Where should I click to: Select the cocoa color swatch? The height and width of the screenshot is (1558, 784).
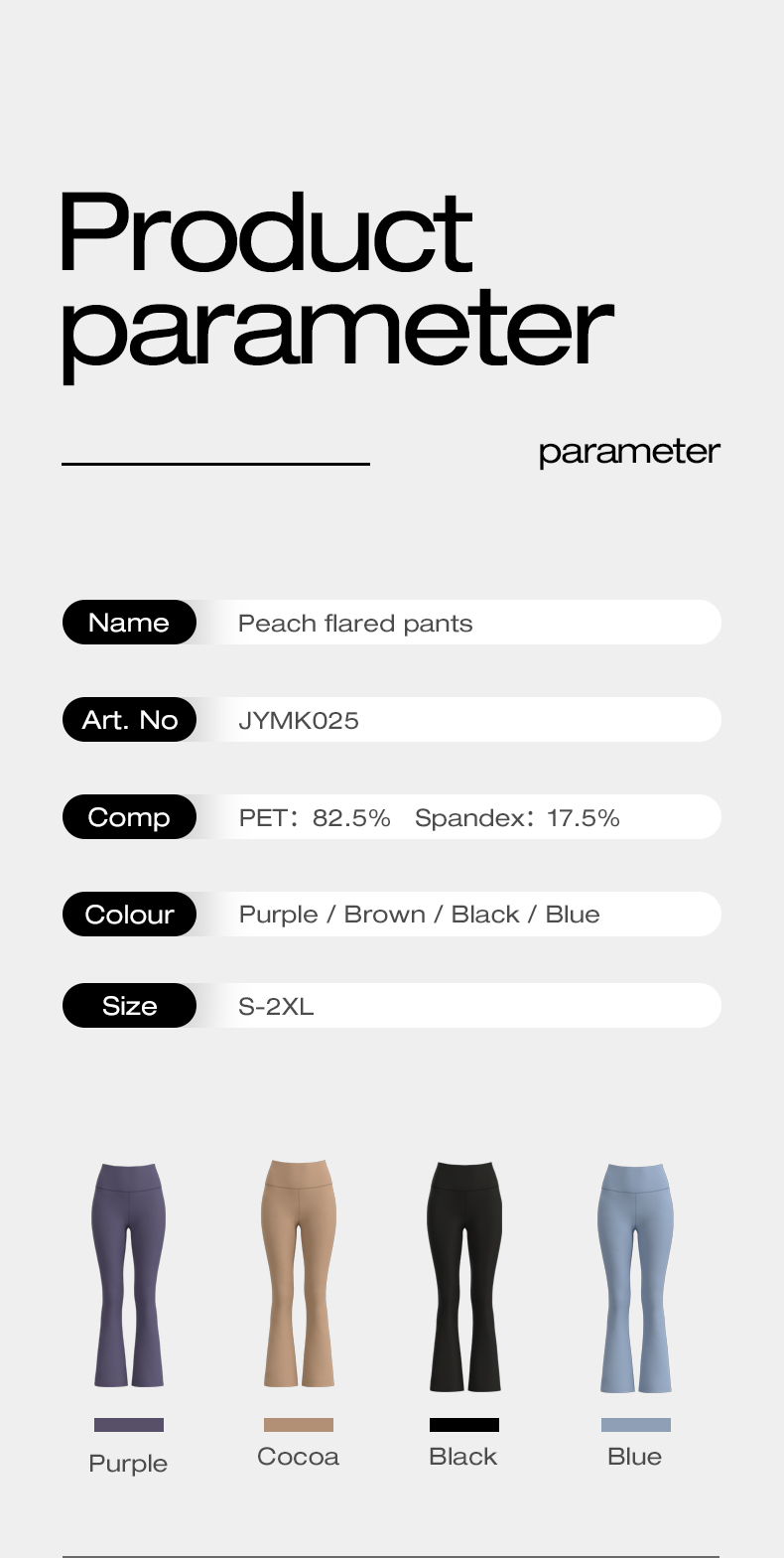pyautogui.click(x=299, y=1425)
